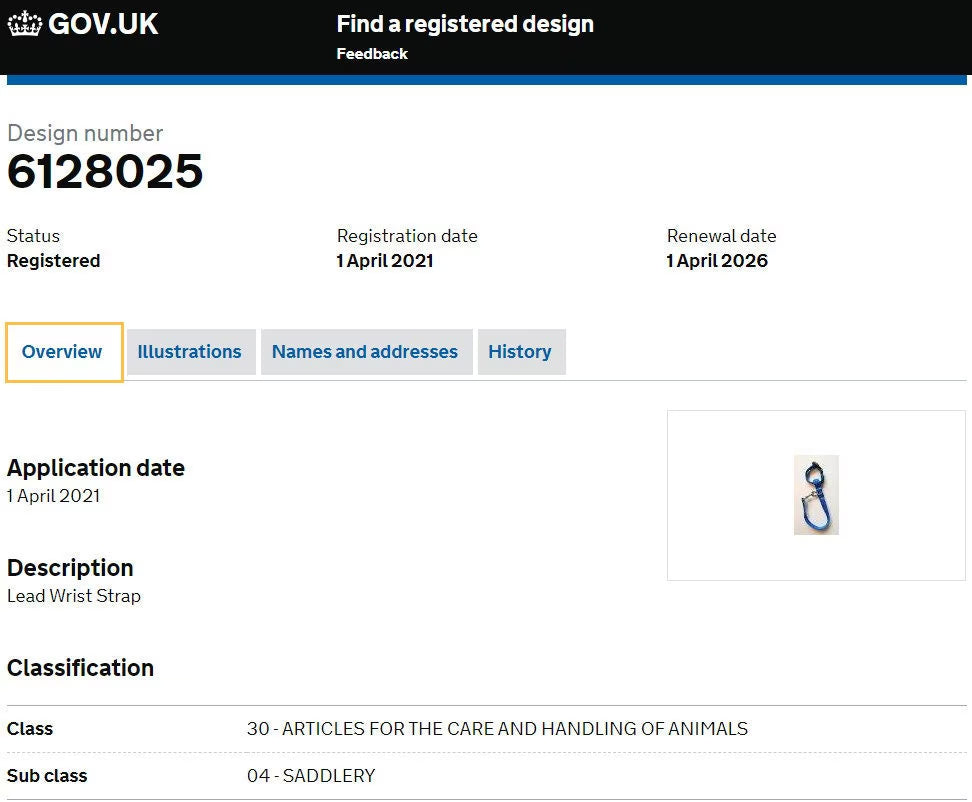Switch to the Illustrations tab
The image size is (972, 802).
[x=190, y=352]
